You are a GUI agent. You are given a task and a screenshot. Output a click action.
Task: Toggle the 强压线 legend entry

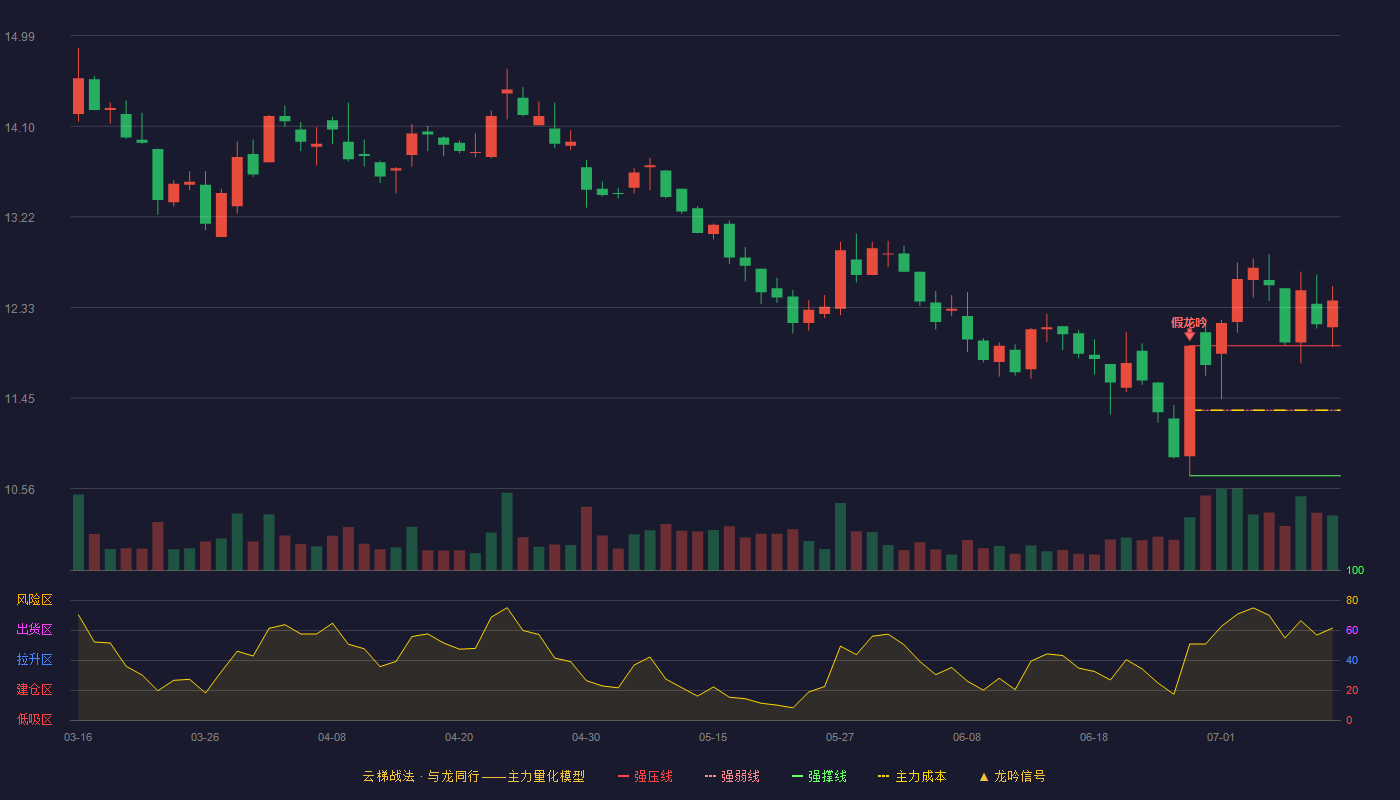pos(645,776)
